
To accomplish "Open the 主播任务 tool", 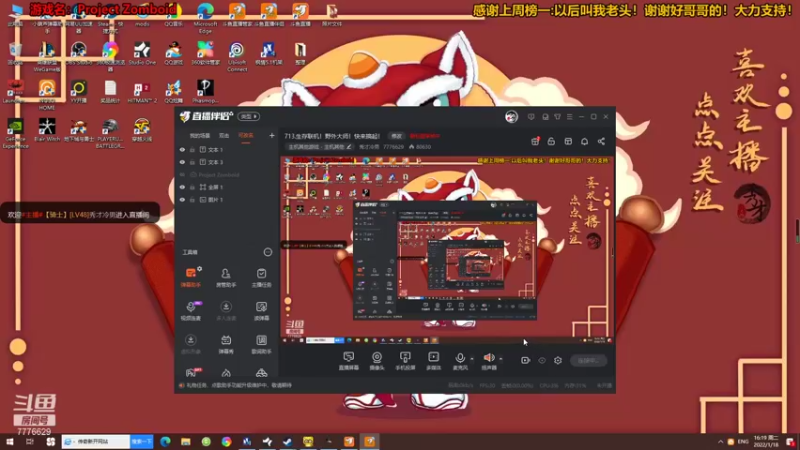I will pos(261,277).
